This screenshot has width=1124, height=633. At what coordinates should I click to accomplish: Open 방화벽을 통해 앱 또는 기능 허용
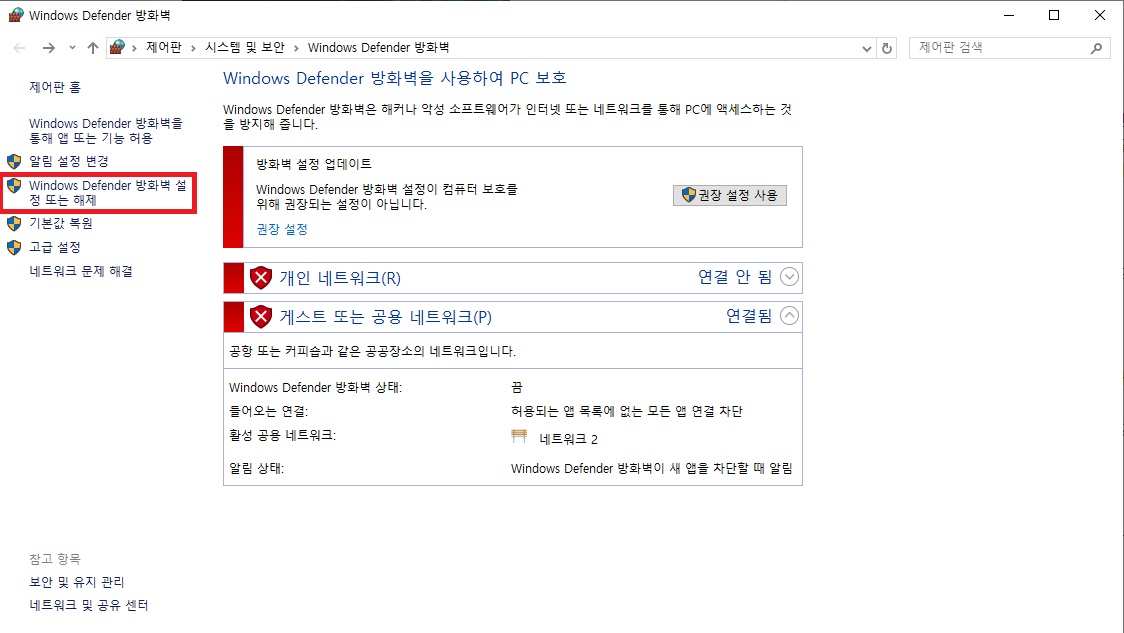(x=106, y=130)
